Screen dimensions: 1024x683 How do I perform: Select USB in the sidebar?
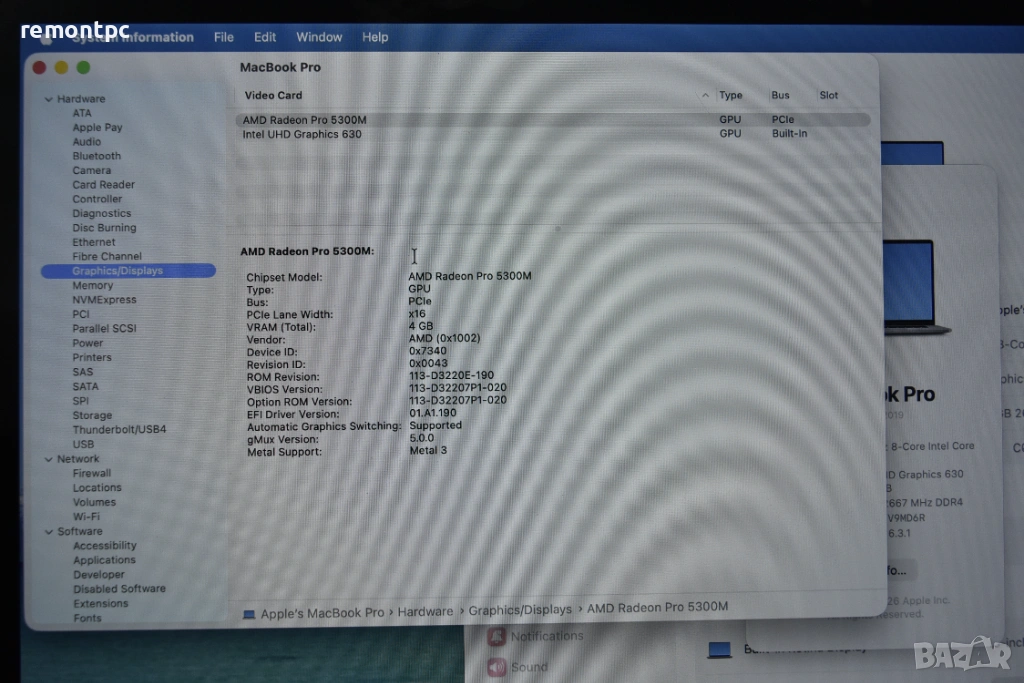[83, 444]
